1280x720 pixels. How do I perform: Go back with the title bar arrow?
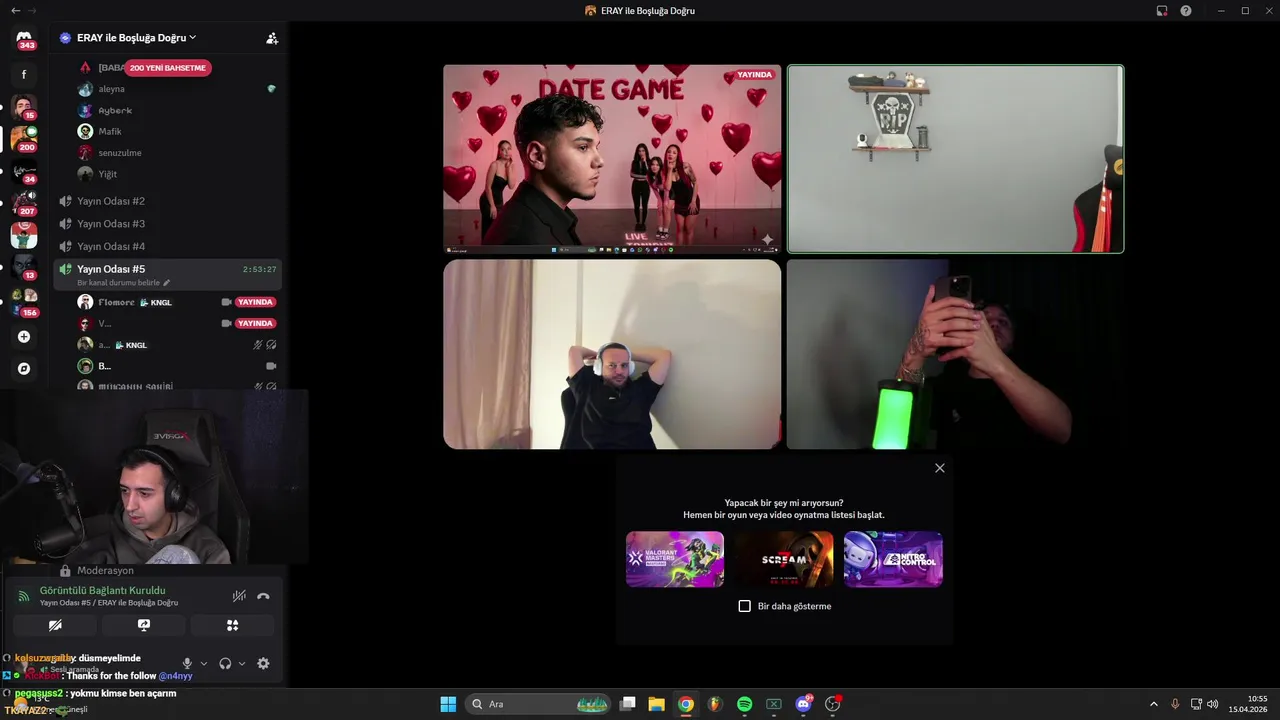coord(15,10)
